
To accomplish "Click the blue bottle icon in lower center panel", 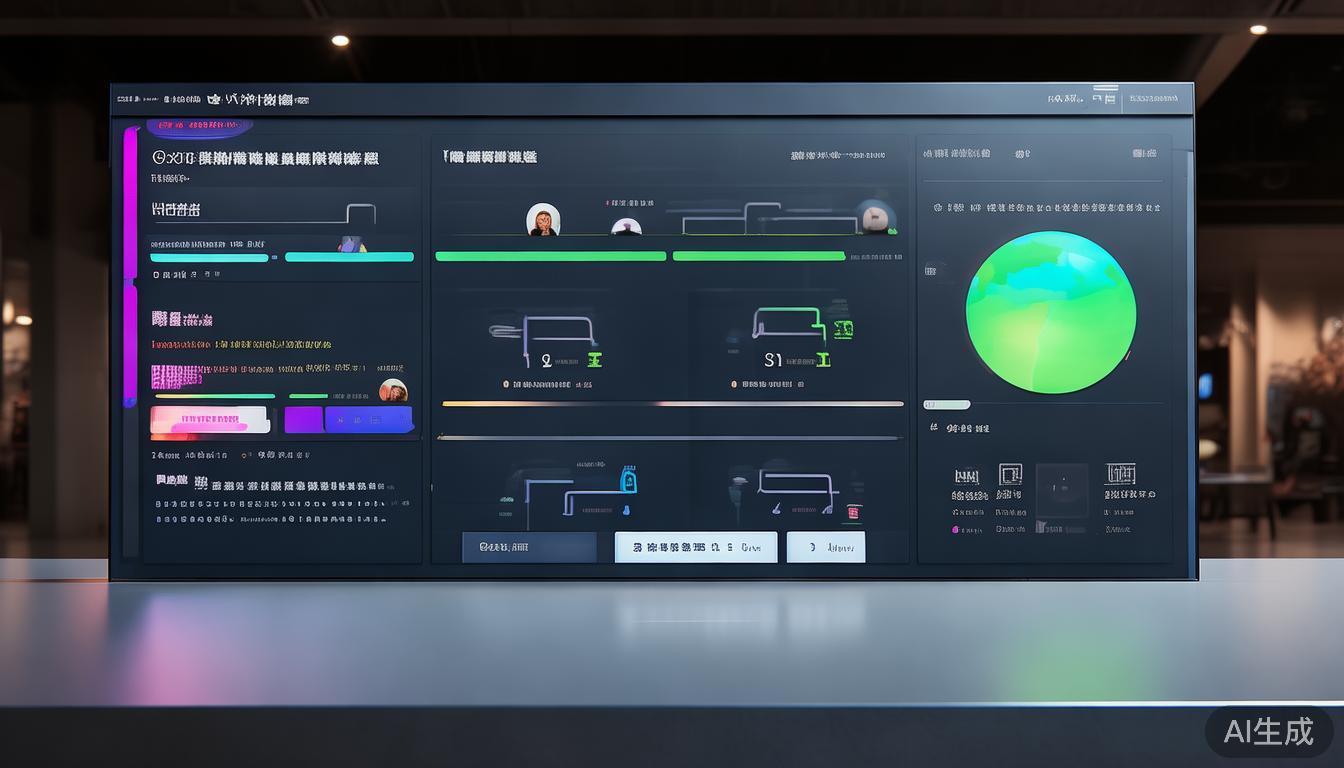I will pos(629,481).
